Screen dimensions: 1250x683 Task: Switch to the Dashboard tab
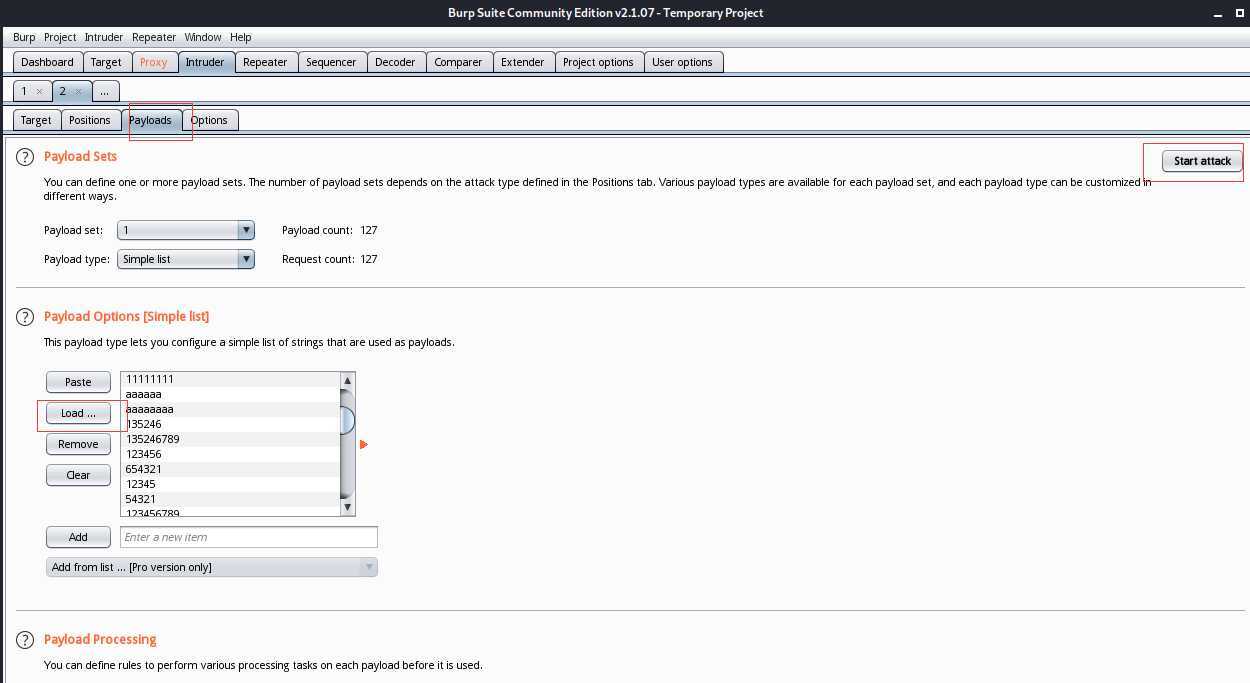47,62
